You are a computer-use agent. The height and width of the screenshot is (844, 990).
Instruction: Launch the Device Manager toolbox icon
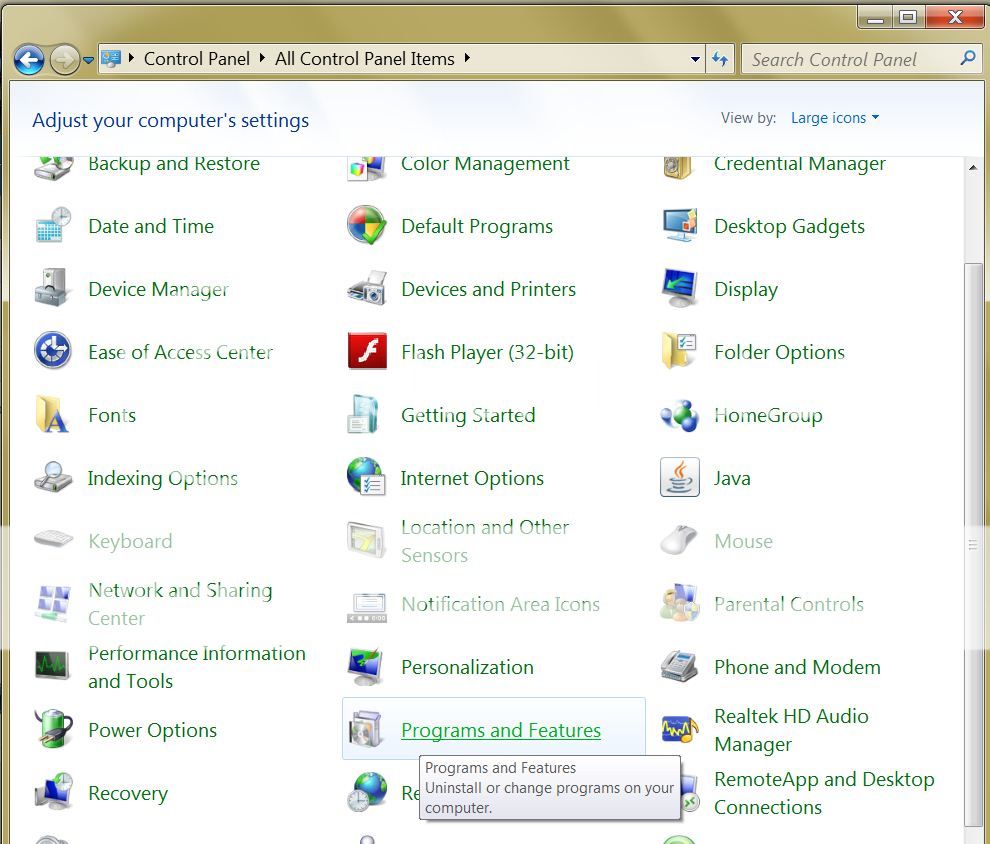point(52,288)
